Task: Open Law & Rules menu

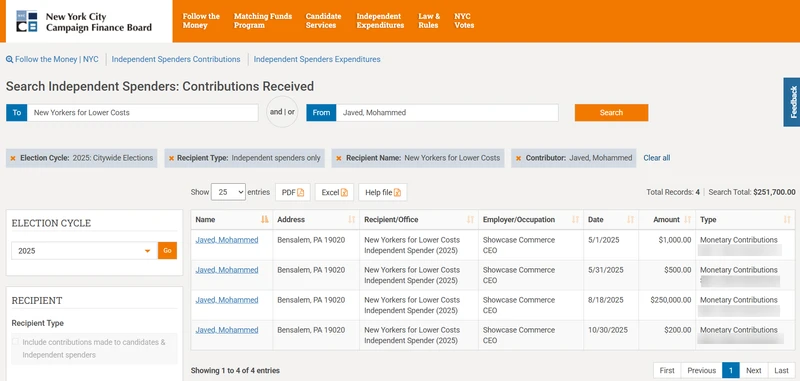Action: pyautogui.click(x=429, y=21)
